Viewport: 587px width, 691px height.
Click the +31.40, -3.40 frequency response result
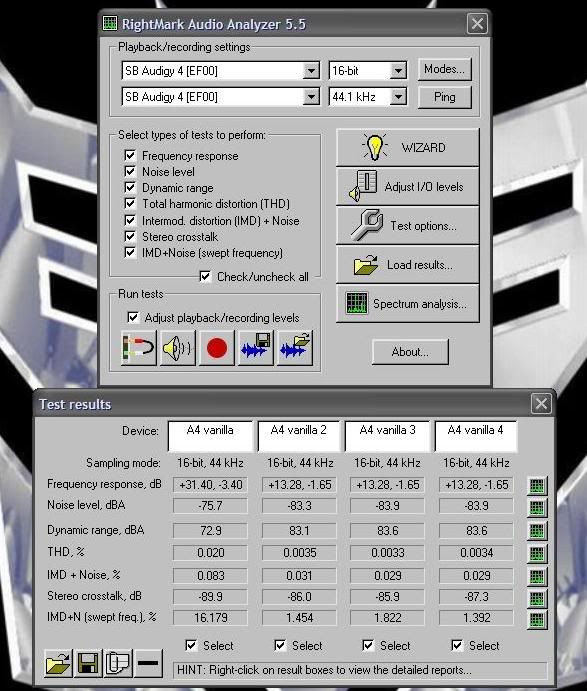coord(211,485)
